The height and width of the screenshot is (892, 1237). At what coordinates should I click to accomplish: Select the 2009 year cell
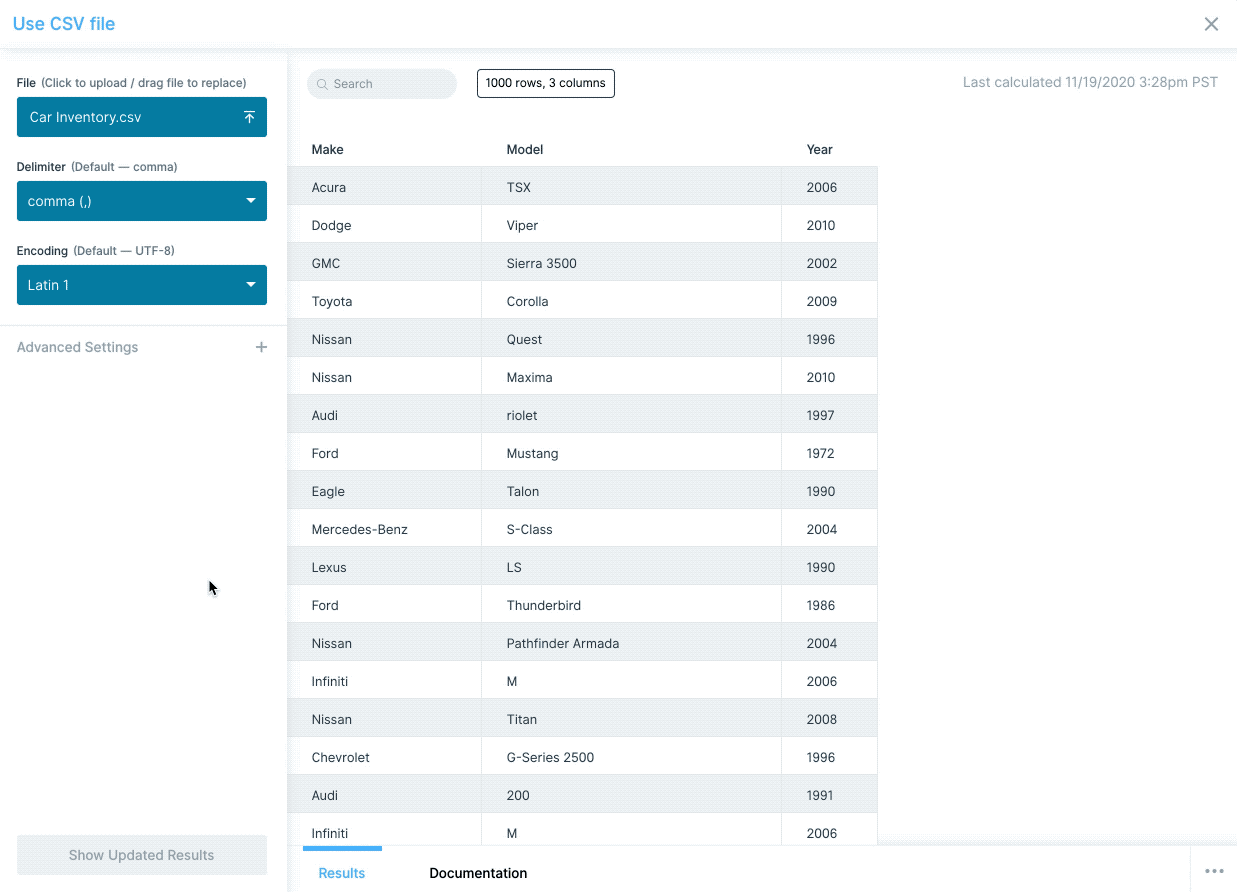pos(830,301)
